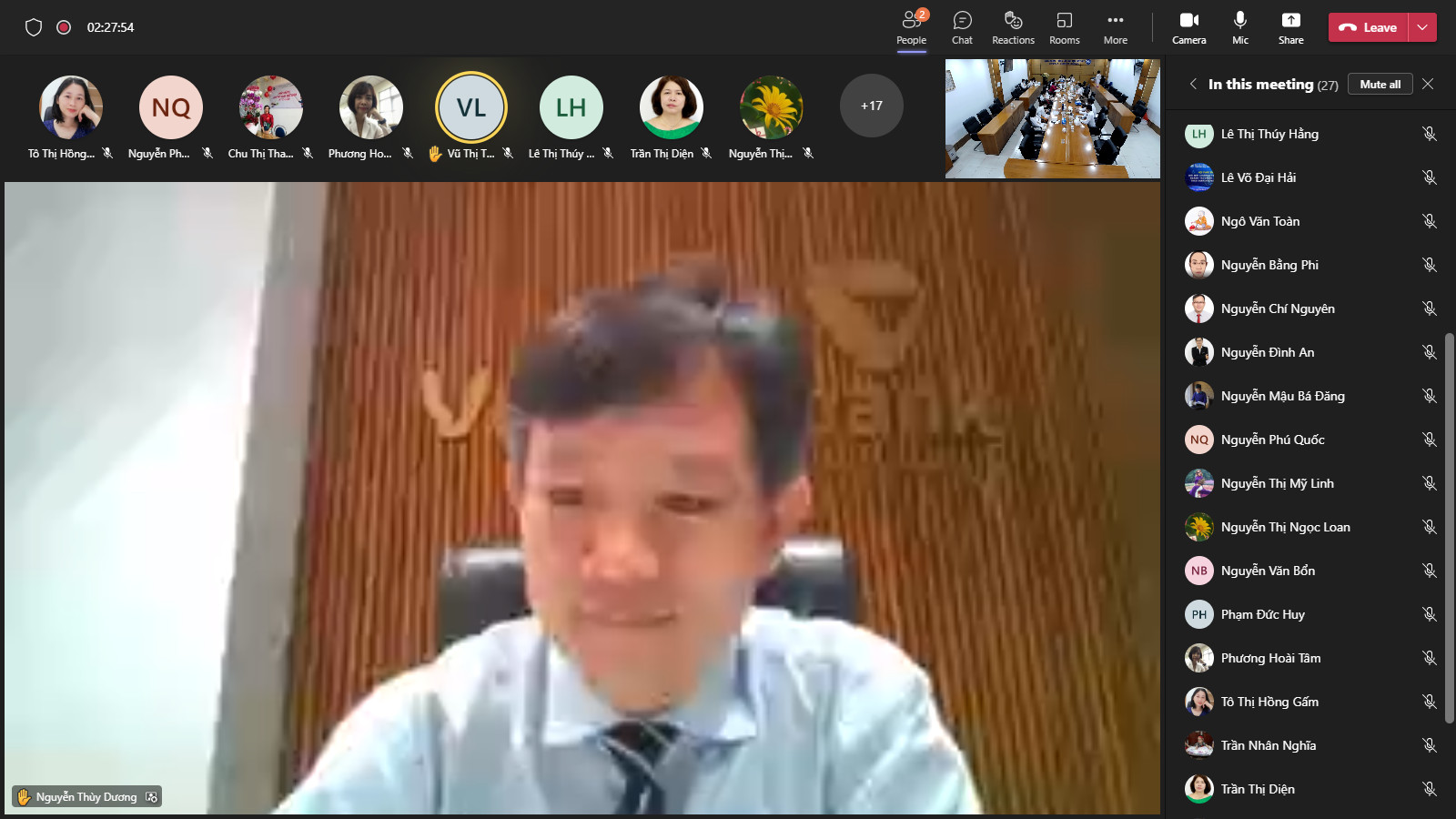Select Phạm Đức Huy in participant list
The image size is (1456, 819).
1262,614
